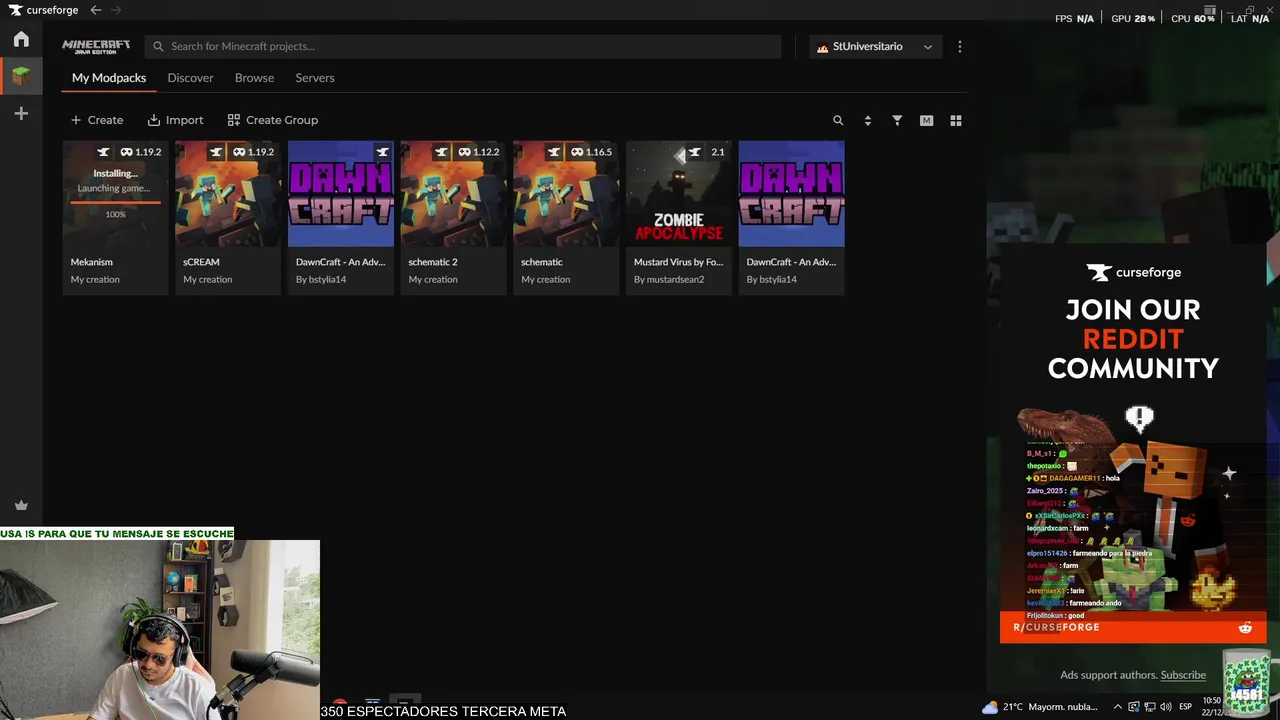
Task: Click Forge anvil icon on first DawnCraft
Action: coord(382,152)
